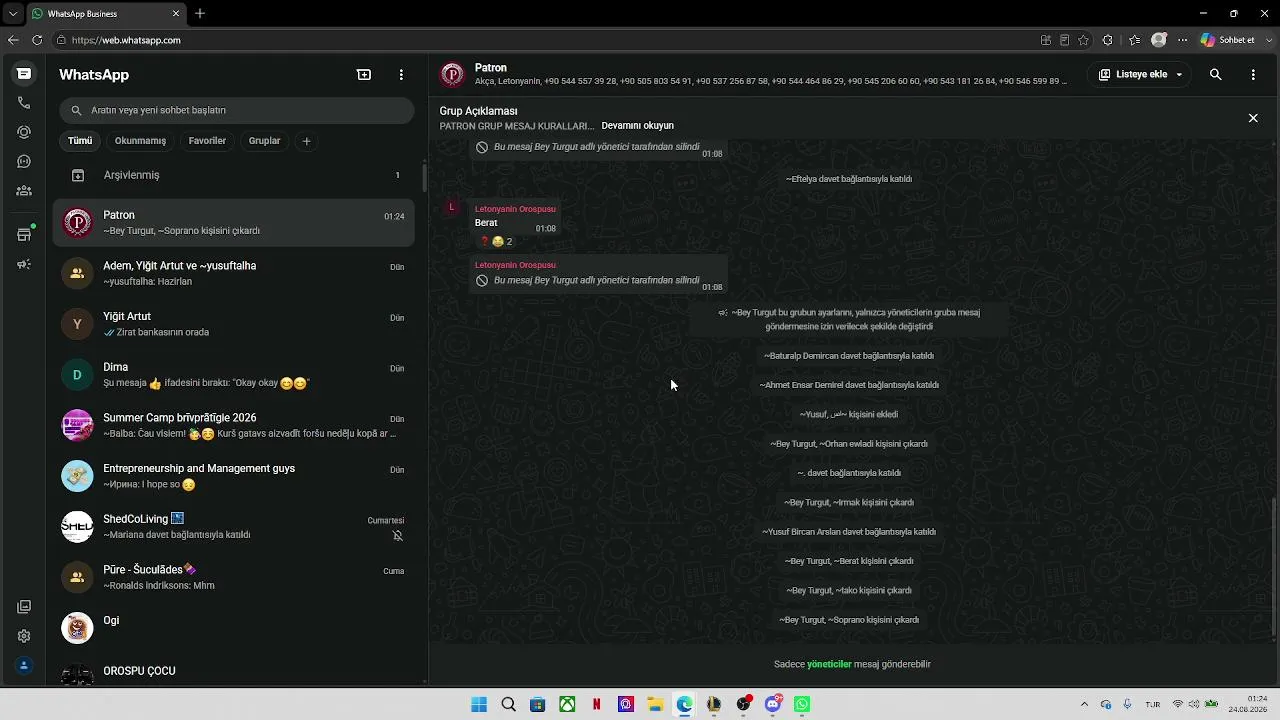Click yöneticiler link at the bottom
Screen dimensions: 1280x720
(829, 664)
